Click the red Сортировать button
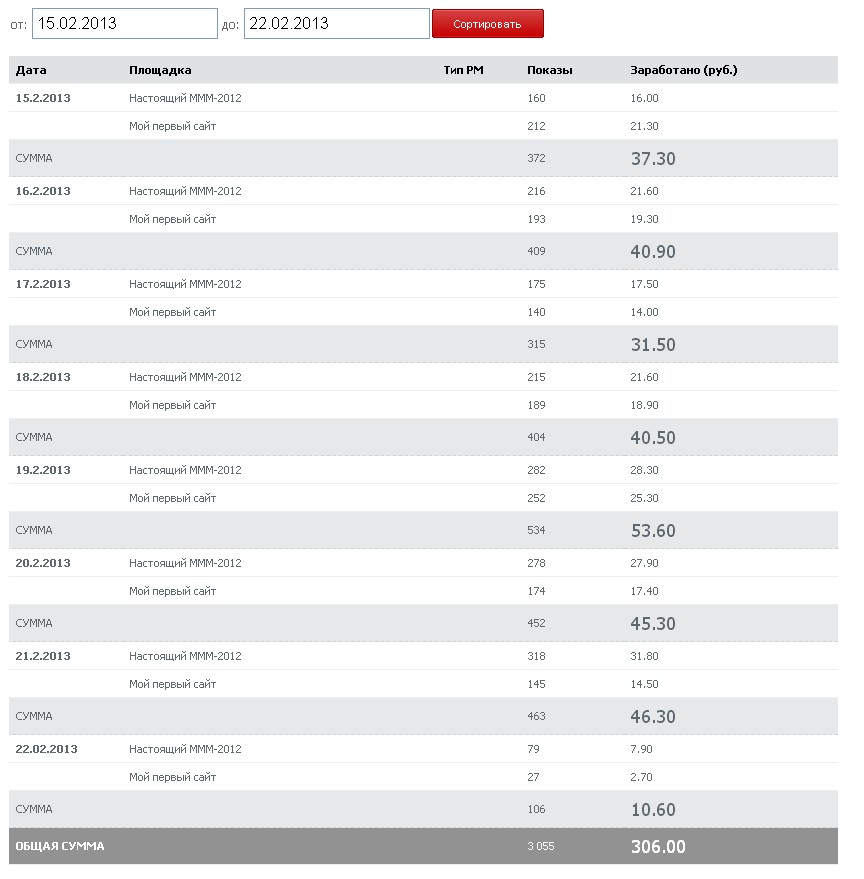Screen dimensions: 864x879 (x=487, y=24)
